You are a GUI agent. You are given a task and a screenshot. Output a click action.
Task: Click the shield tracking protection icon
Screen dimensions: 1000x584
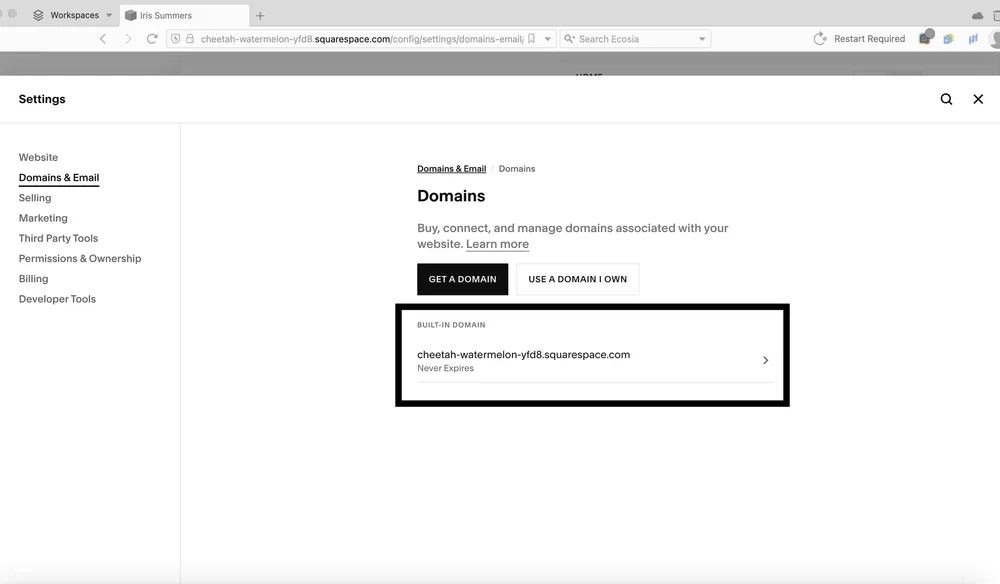[x=176, y=39]
